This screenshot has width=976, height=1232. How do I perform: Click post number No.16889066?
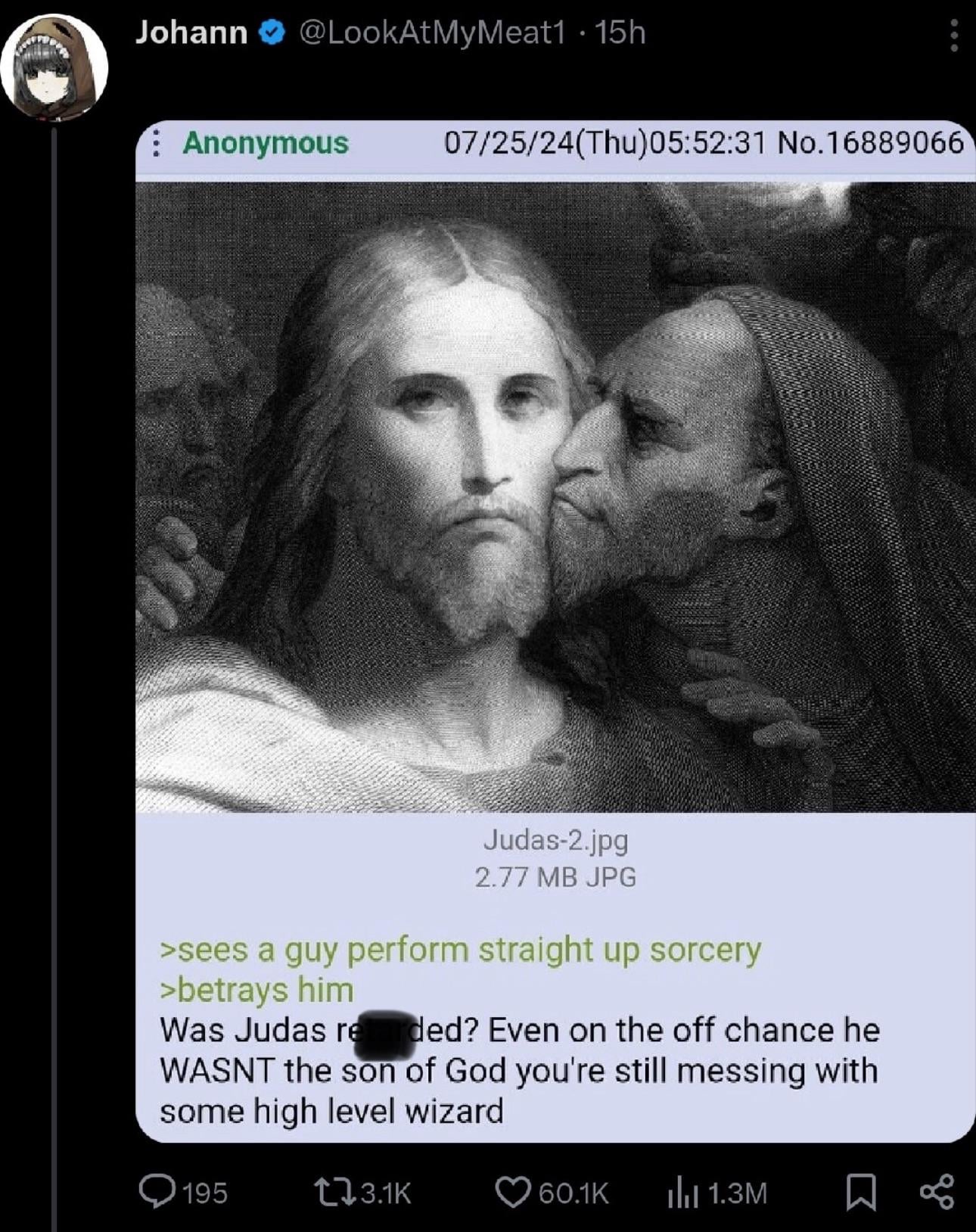point(871,142)
